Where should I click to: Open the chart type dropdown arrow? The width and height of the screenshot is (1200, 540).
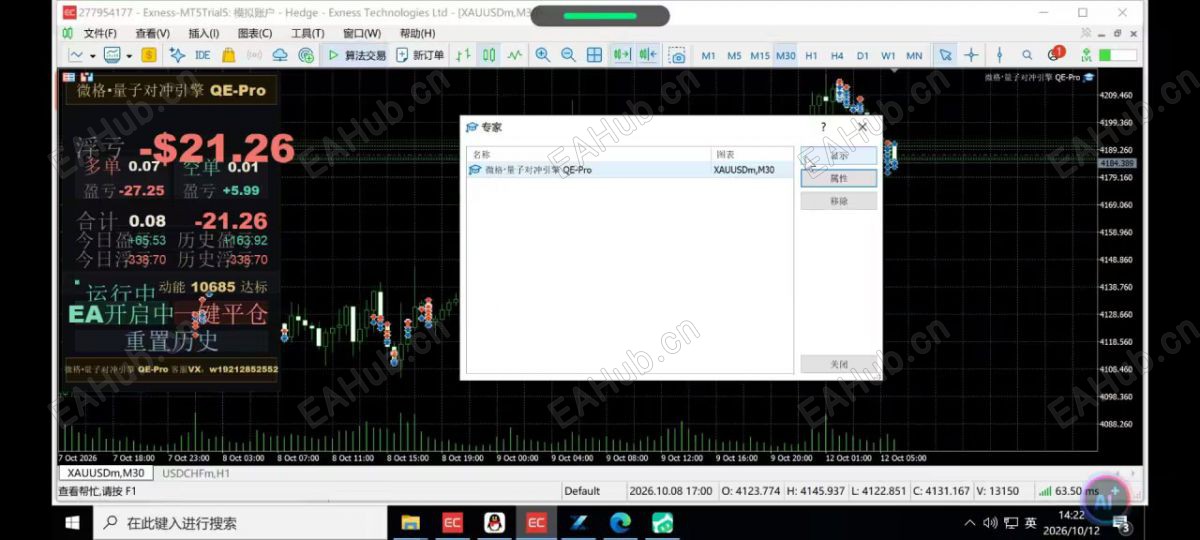pyautogui.click(x=92, y=56)
